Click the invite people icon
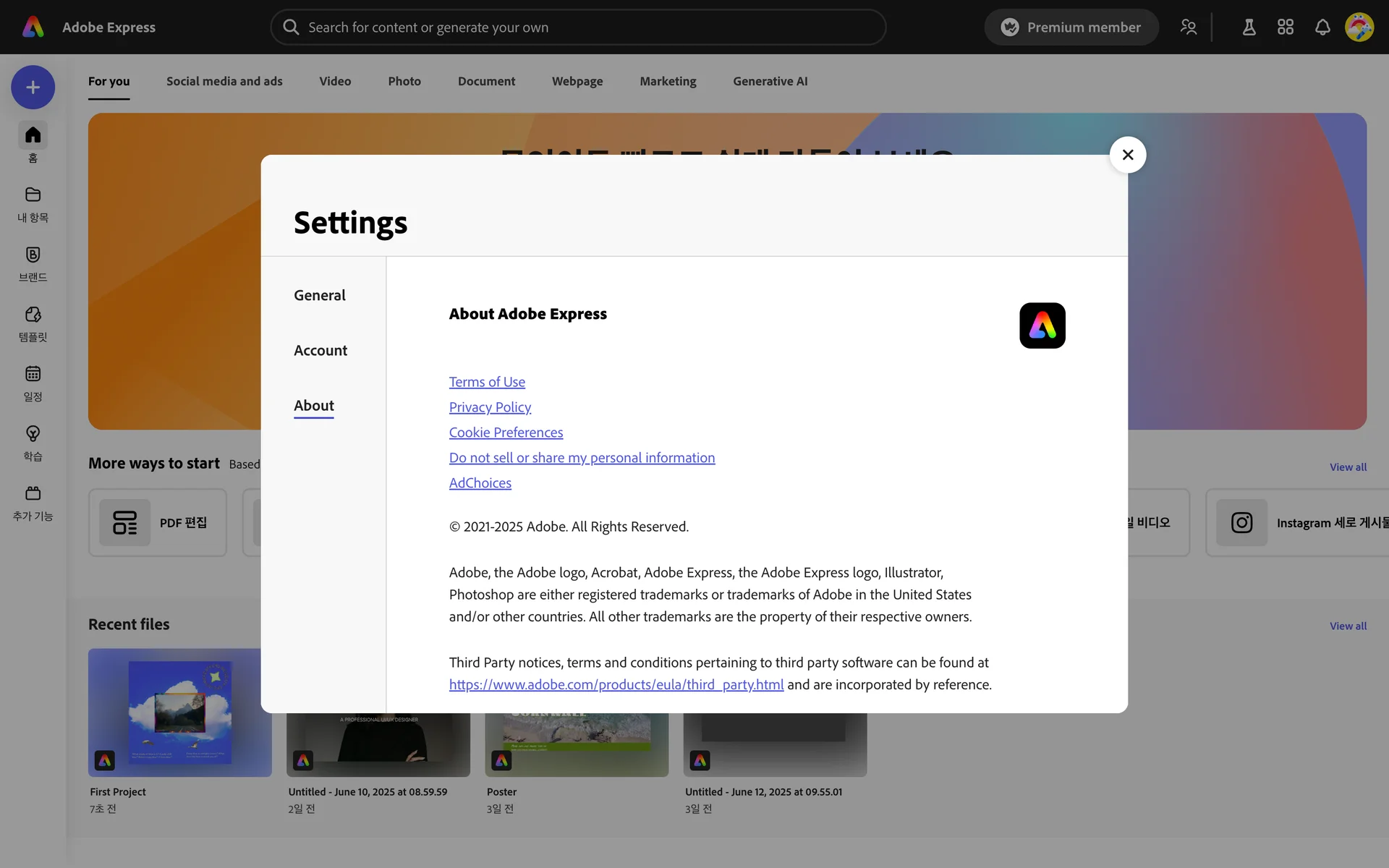1389x868 pixels. pos(1189,27)
